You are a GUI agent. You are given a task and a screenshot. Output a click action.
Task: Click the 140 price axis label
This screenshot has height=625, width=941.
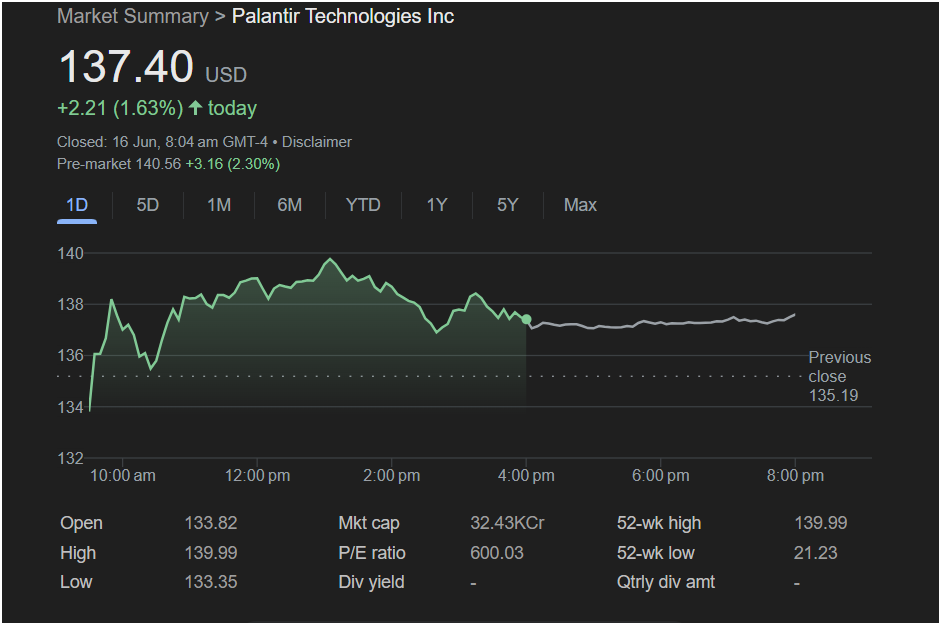(70, 253)
